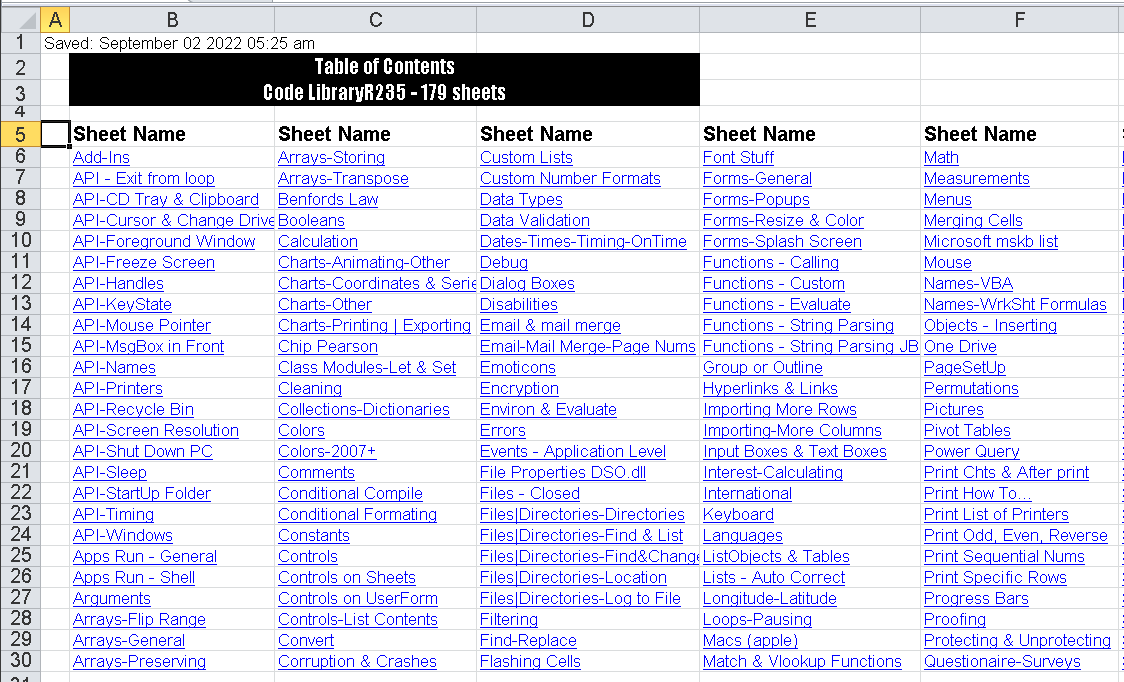Open Charts-Animating-Other link
This screenshot has width=1124, height=682.
tap(363, 262)
